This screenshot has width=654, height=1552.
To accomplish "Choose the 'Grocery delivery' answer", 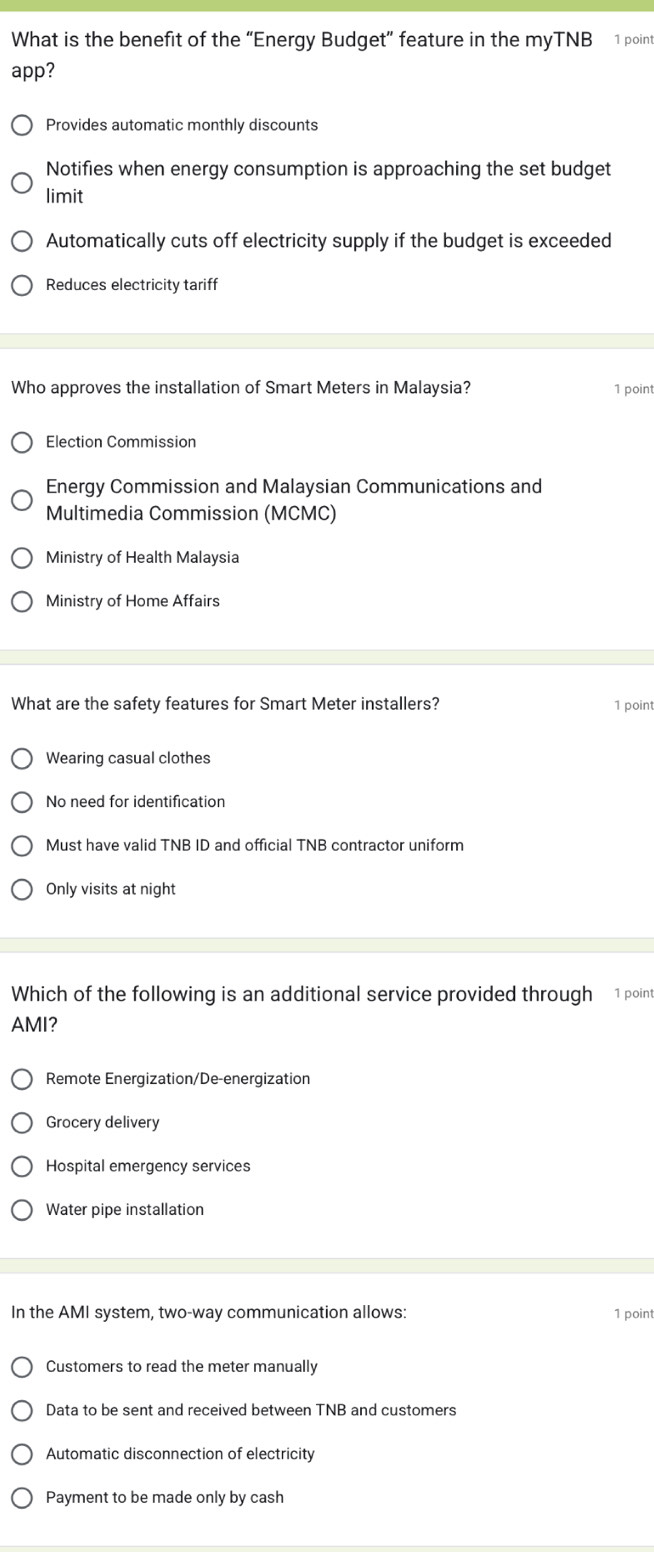I will 21,1123.
